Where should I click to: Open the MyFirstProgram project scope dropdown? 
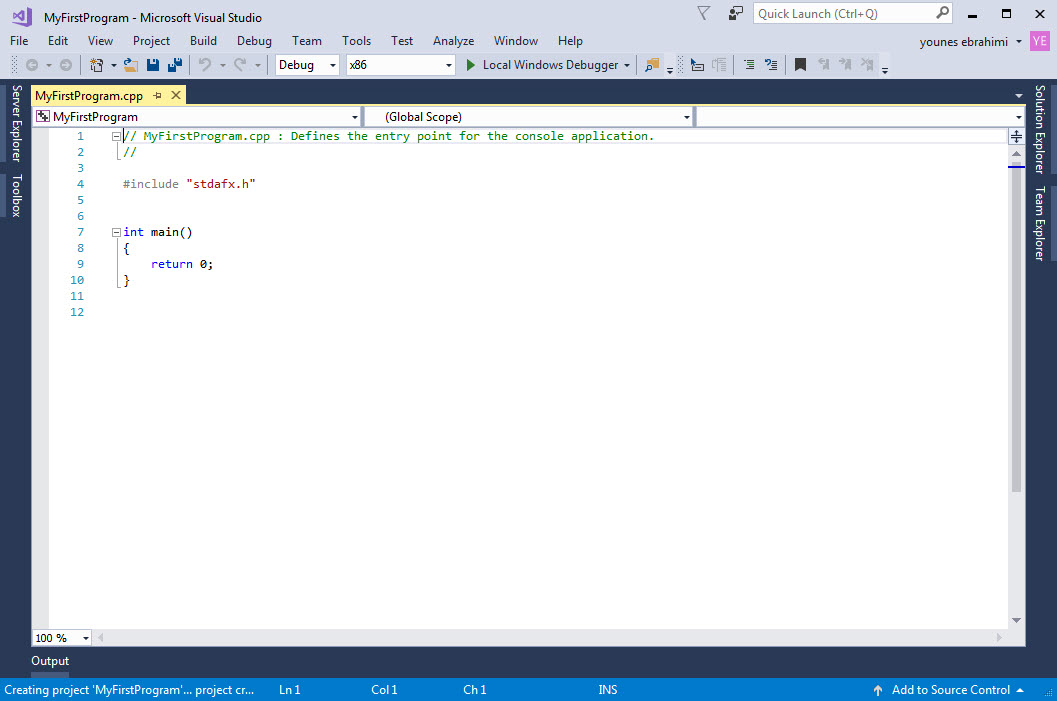pos(197,117)
